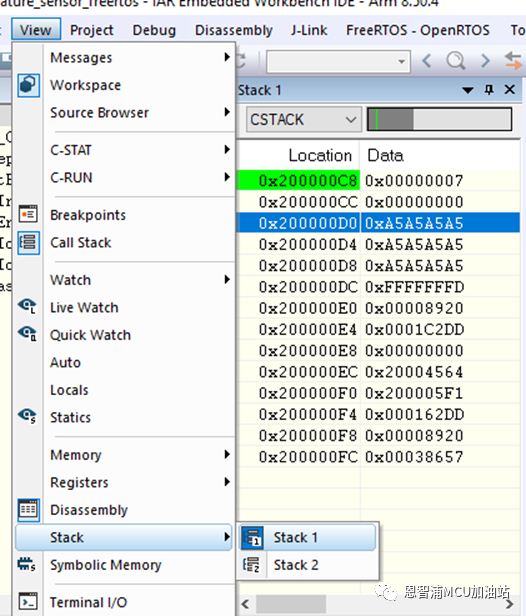Image resolution: width=526 pixels, height=616 pixels.
Task: Click the Quick Watch eye icon
Action: [x=27, y=334]
